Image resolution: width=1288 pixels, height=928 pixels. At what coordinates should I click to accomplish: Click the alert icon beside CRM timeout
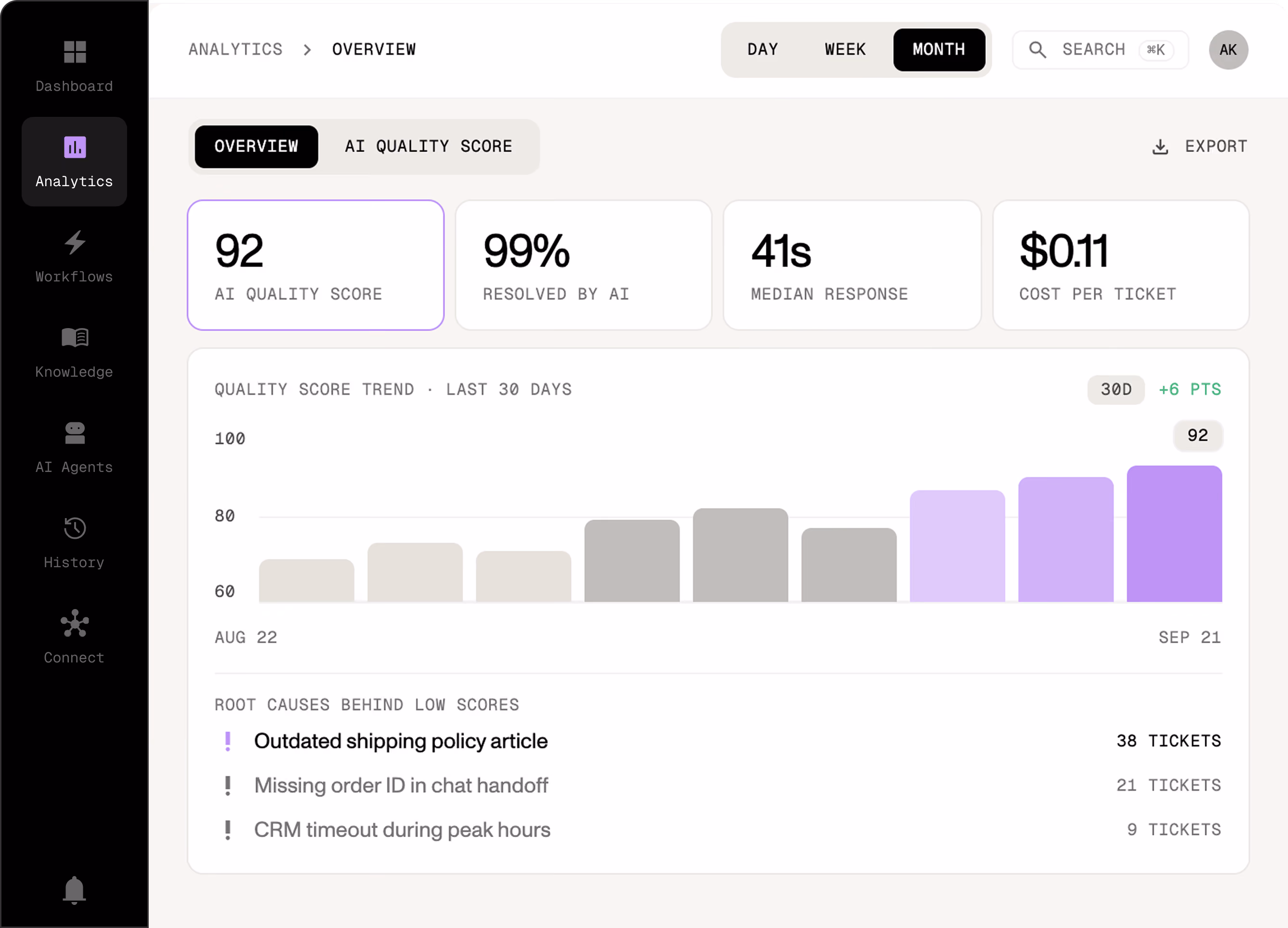228,830
